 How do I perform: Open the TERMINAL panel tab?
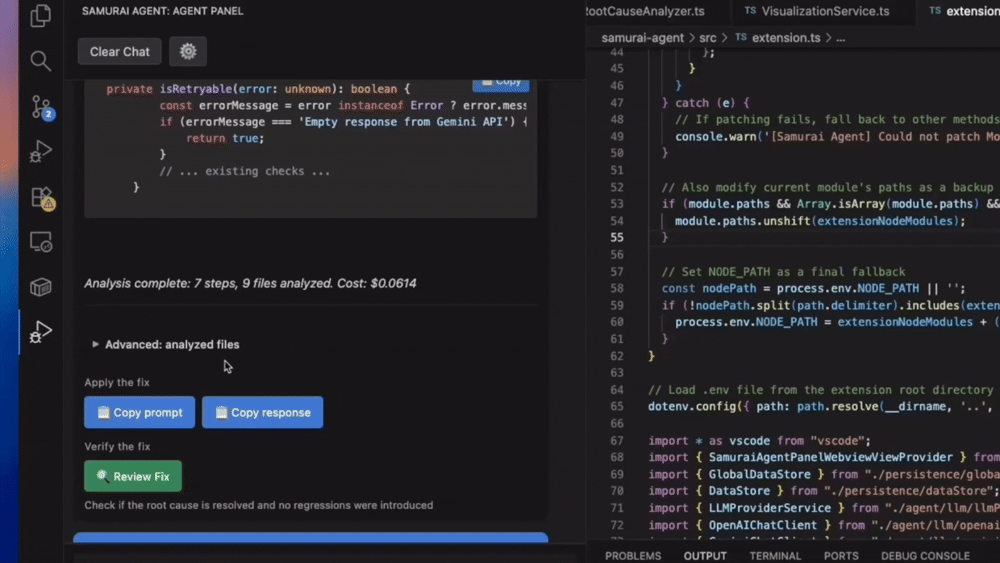tap(775, 555)
